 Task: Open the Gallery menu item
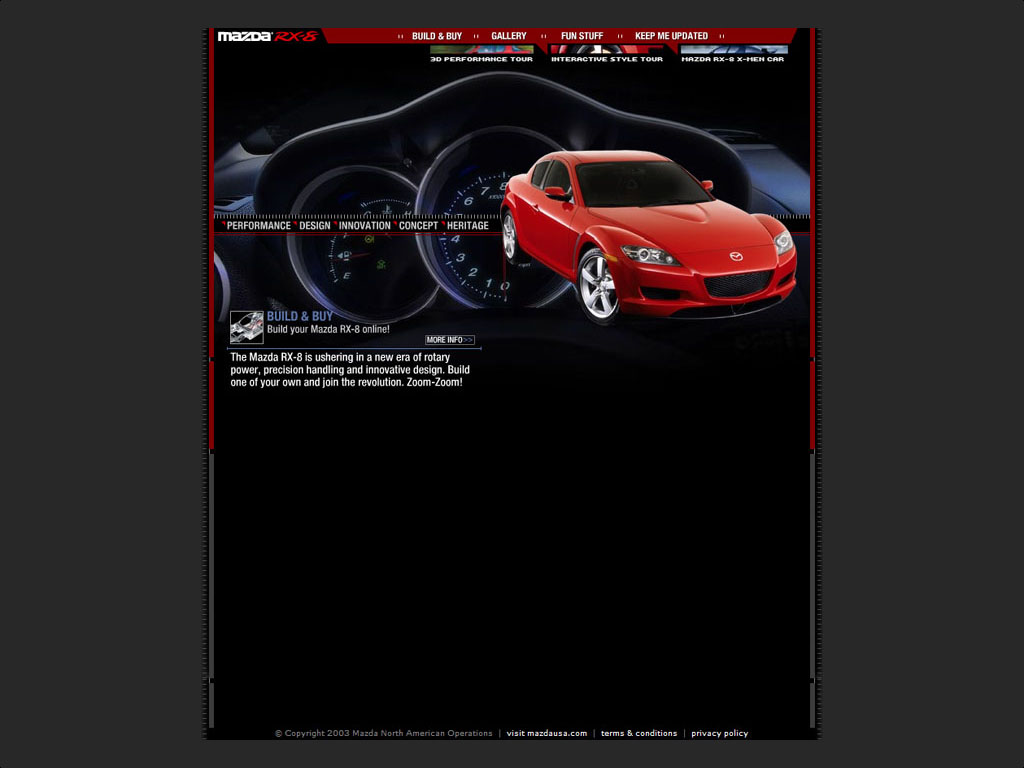coord(509,36)
